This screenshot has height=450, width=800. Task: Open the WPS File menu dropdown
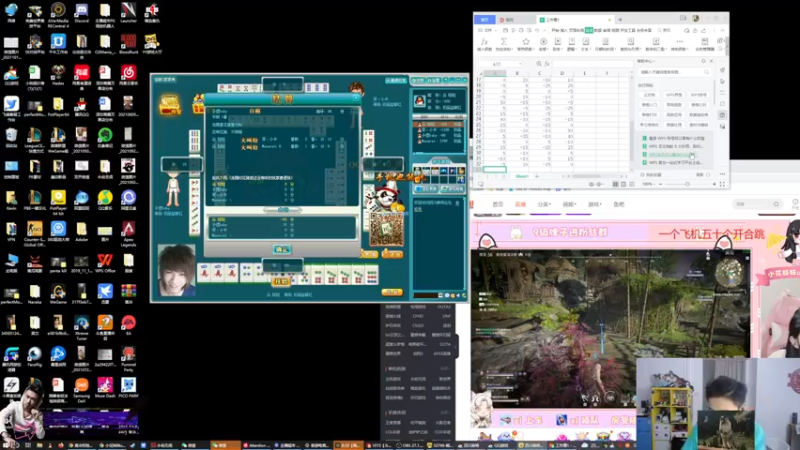click(488, 31)
